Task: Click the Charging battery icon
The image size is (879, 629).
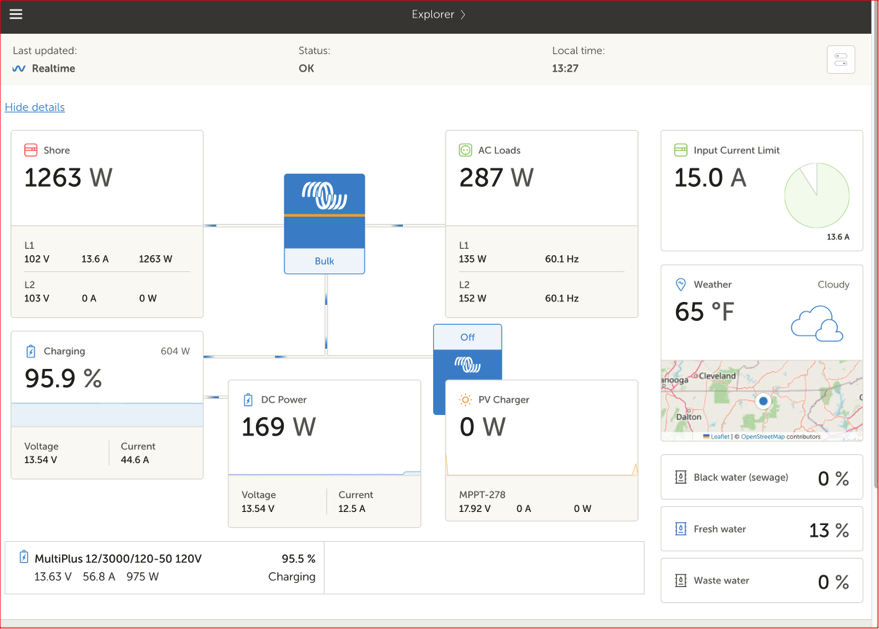Action: click(x=31, y=351)
